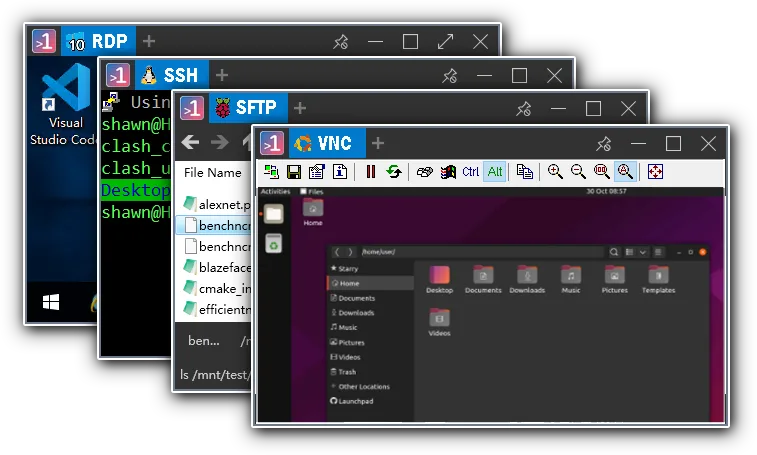Click file manager forward chevron
Image resolution: width=757 pixels, height=455 pixels.
click(x=350, y=252)
